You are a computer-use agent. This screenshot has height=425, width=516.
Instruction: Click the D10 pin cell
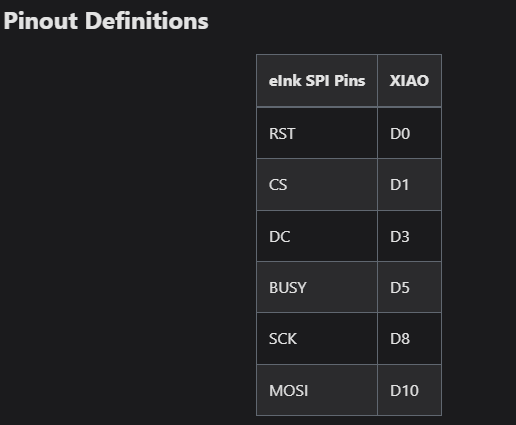(409, 390)
